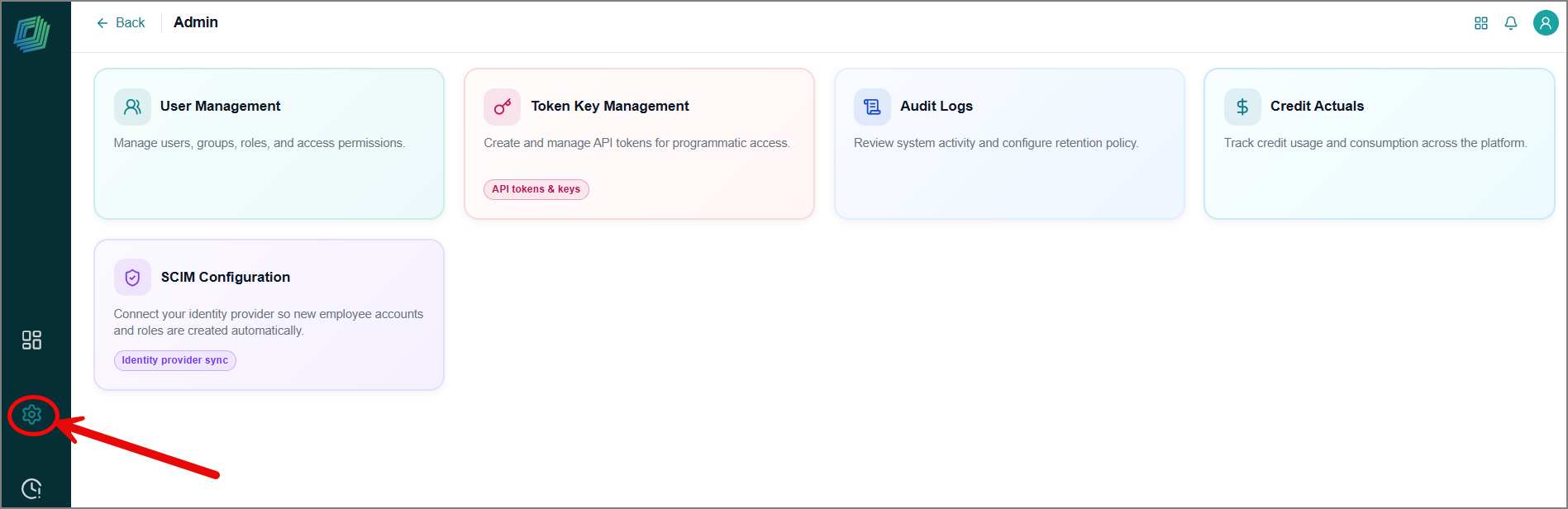Click the API tokens & keys tag
Screen dimensions: 1568x509
pos(536,189)
